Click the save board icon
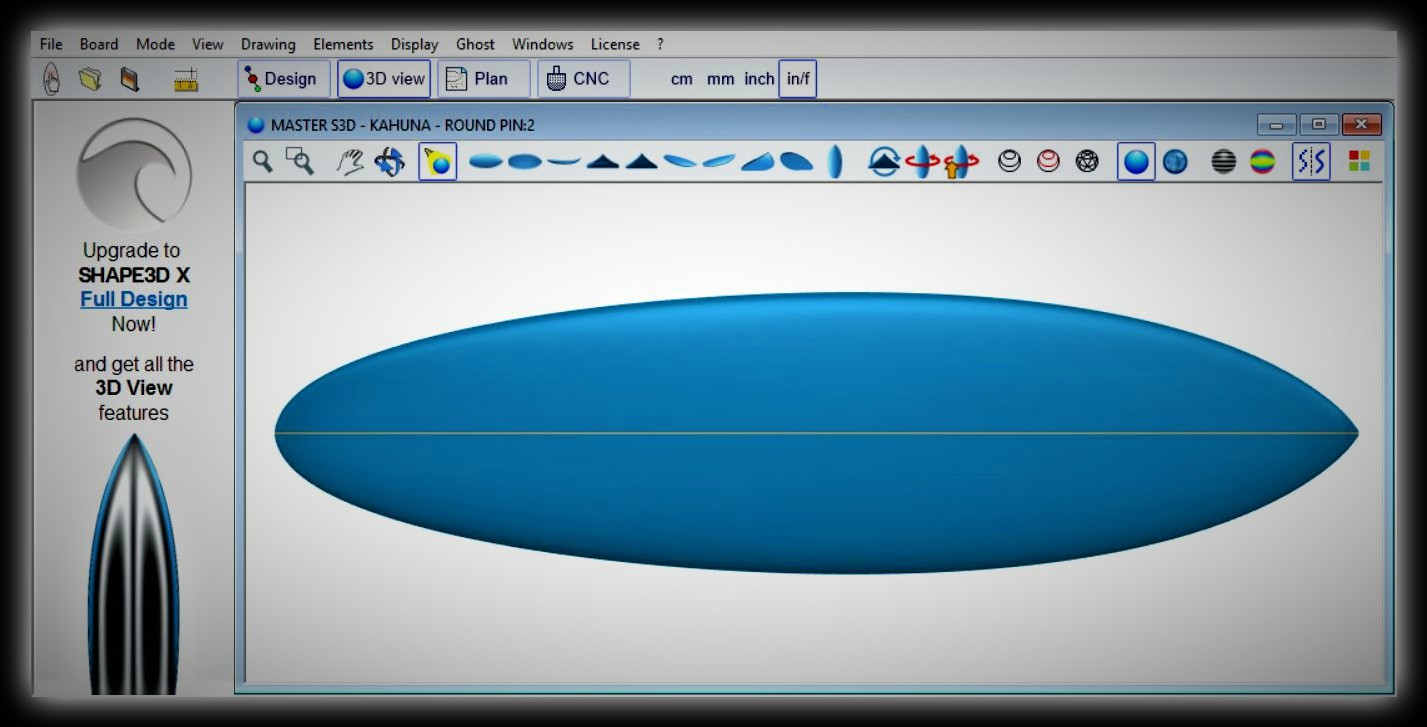Screen dimensions: 1427x727 point(130,79)
